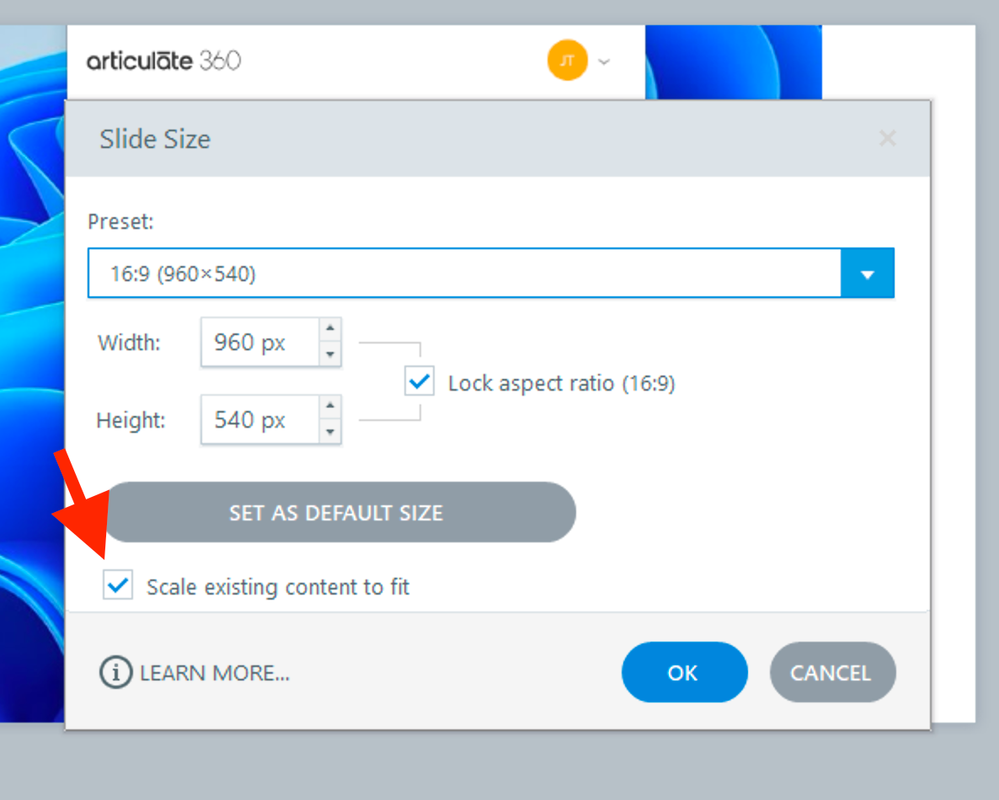Decrease Height with the down arrow
This screenshot has height=800, width=999.
pyautogui.click(x=330, y=432)
